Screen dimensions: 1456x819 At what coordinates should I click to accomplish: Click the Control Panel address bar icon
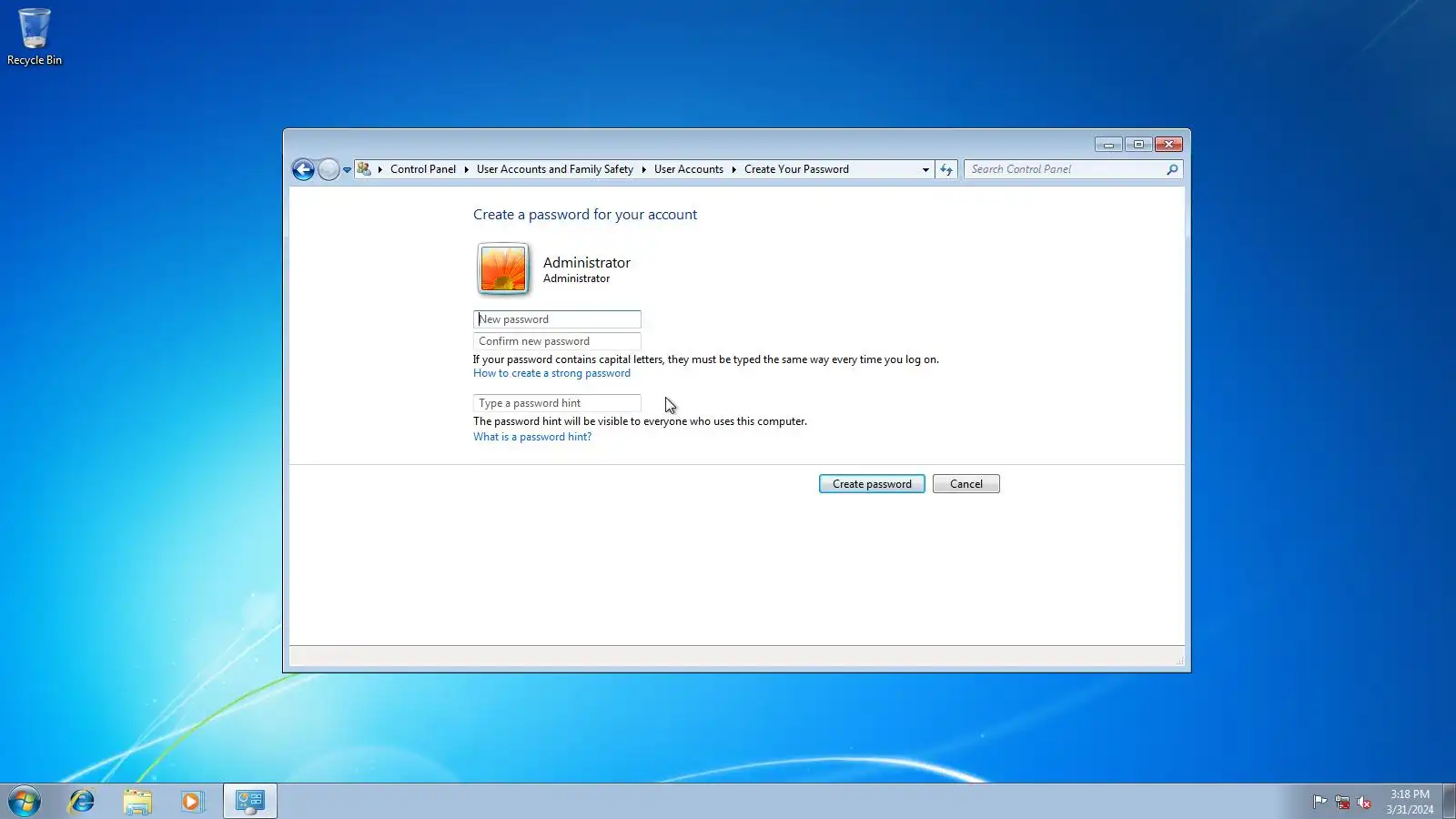coord(364,169)
